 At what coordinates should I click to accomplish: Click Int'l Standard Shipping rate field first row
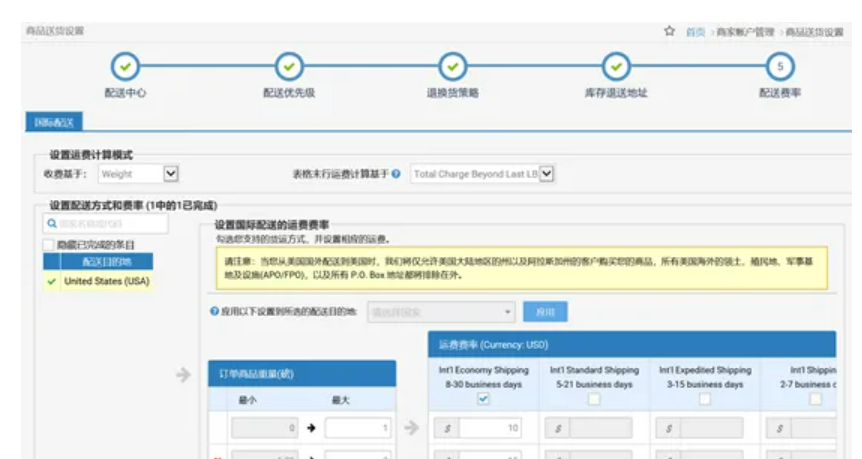tap(600, 428)
